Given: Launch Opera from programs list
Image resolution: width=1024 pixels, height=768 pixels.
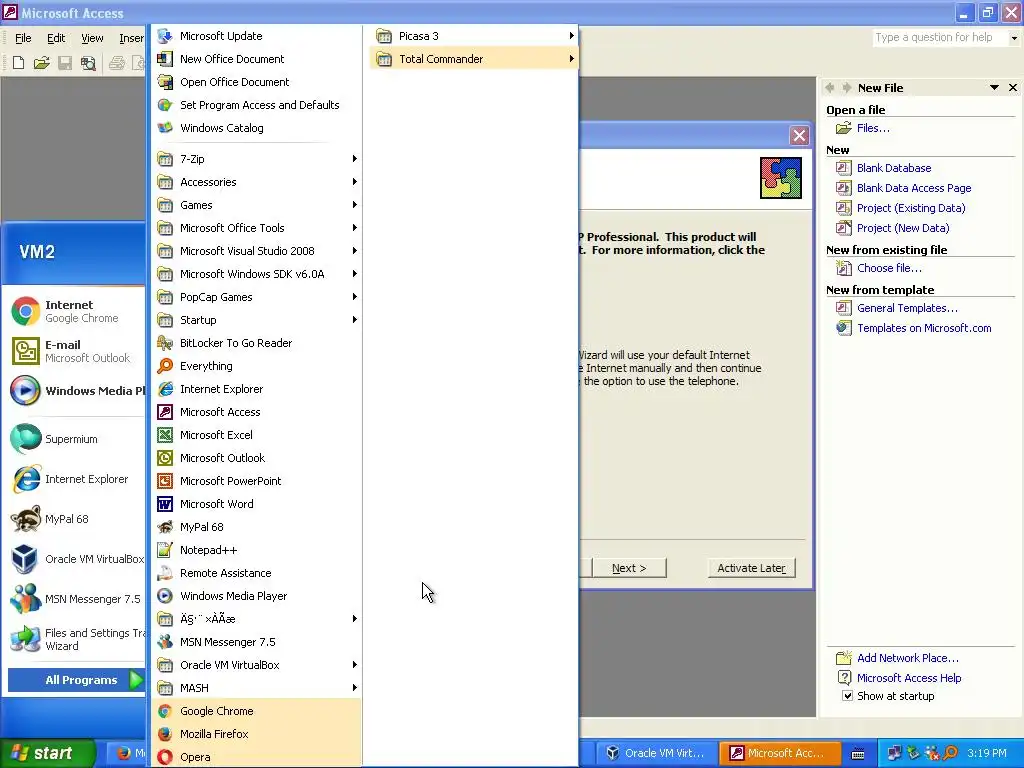Looking at the screenshot, I should tap(257, 757).
